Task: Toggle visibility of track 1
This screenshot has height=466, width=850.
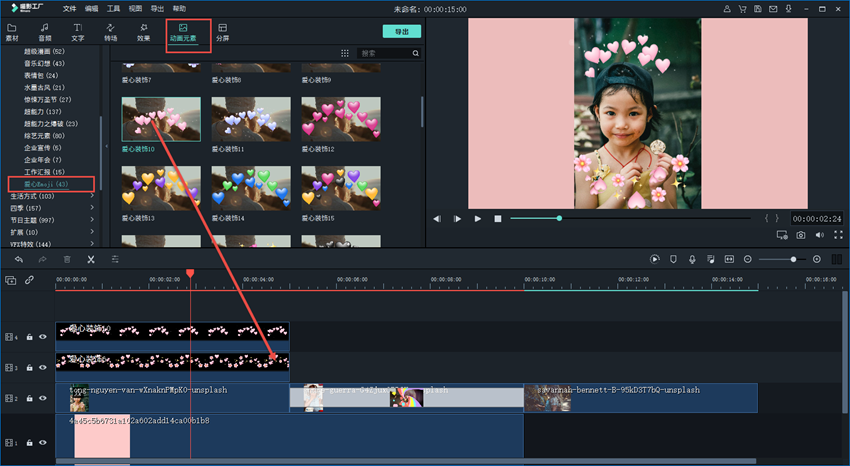Action: coord(43,442)
